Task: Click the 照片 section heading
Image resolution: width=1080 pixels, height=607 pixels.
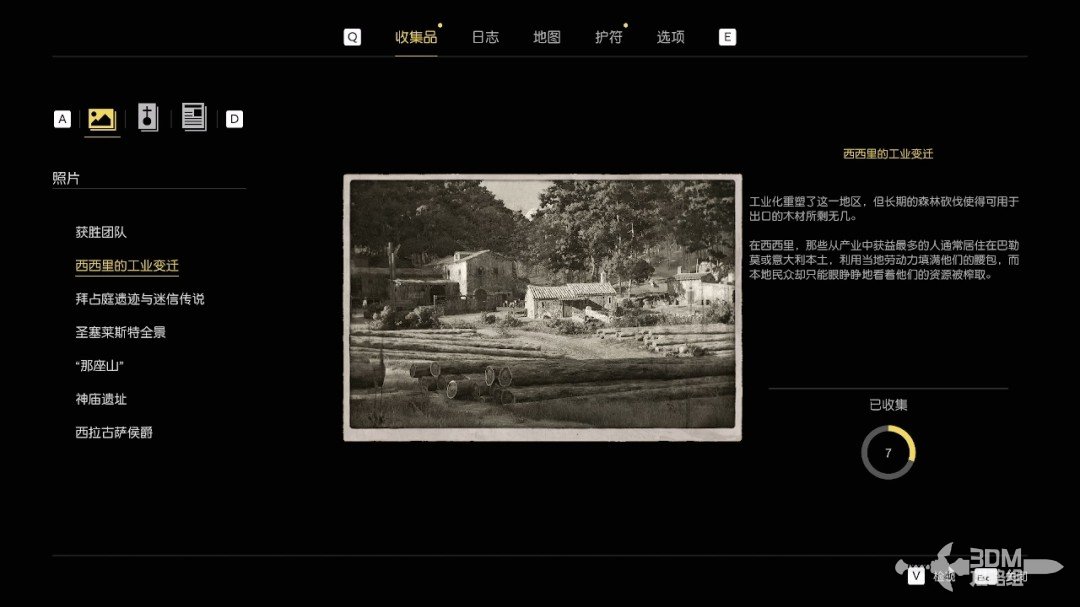Action: click(65, 178)
